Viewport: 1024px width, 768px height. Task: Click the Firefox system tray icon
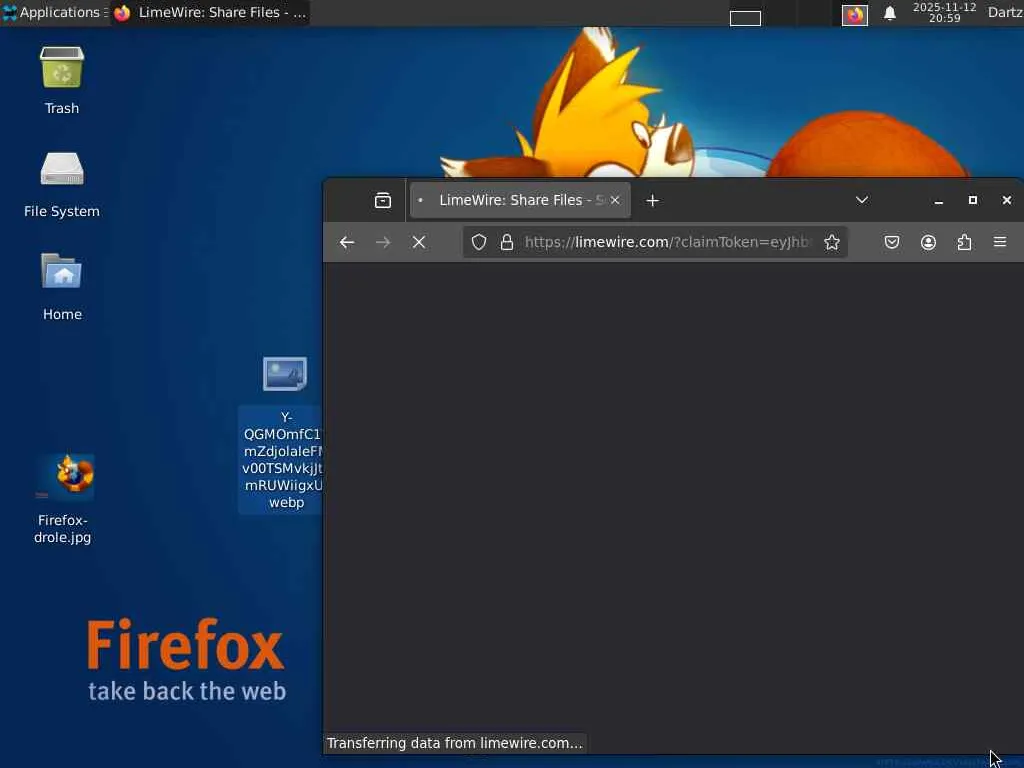tap(854, 14)
